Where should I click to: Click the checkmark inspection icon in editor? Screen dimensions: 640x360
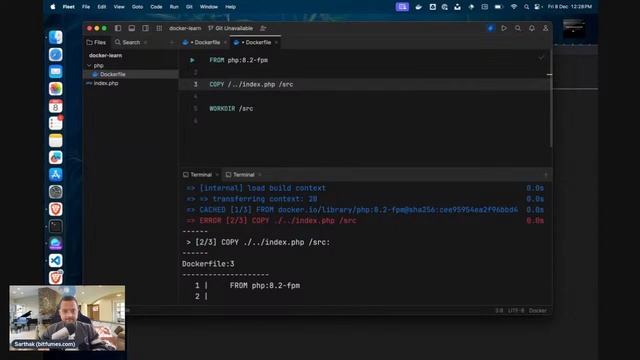(x=541, y=58)
